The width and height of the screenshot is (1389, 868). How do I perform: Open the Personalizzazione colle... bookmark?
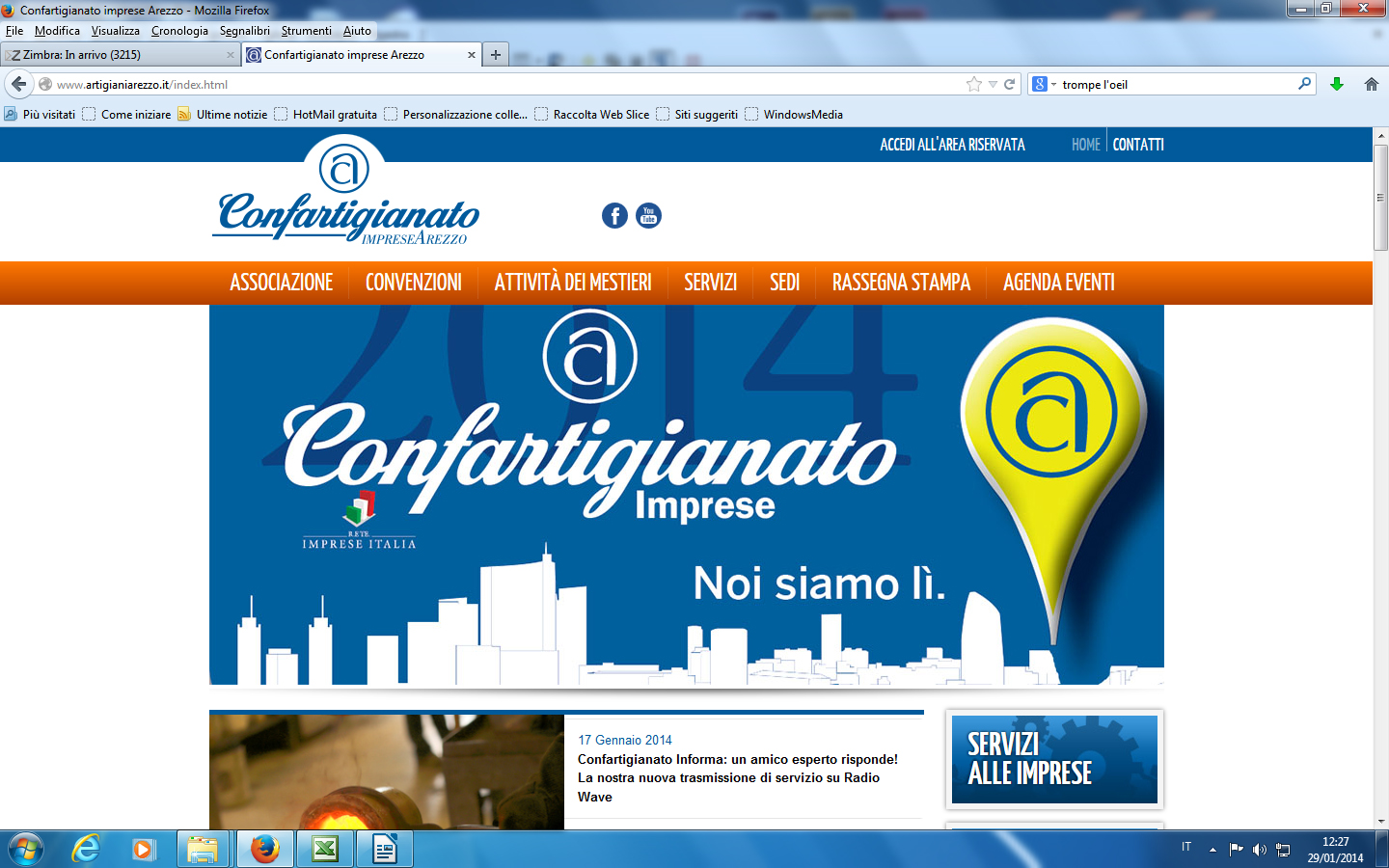click(x=456, y=114)
